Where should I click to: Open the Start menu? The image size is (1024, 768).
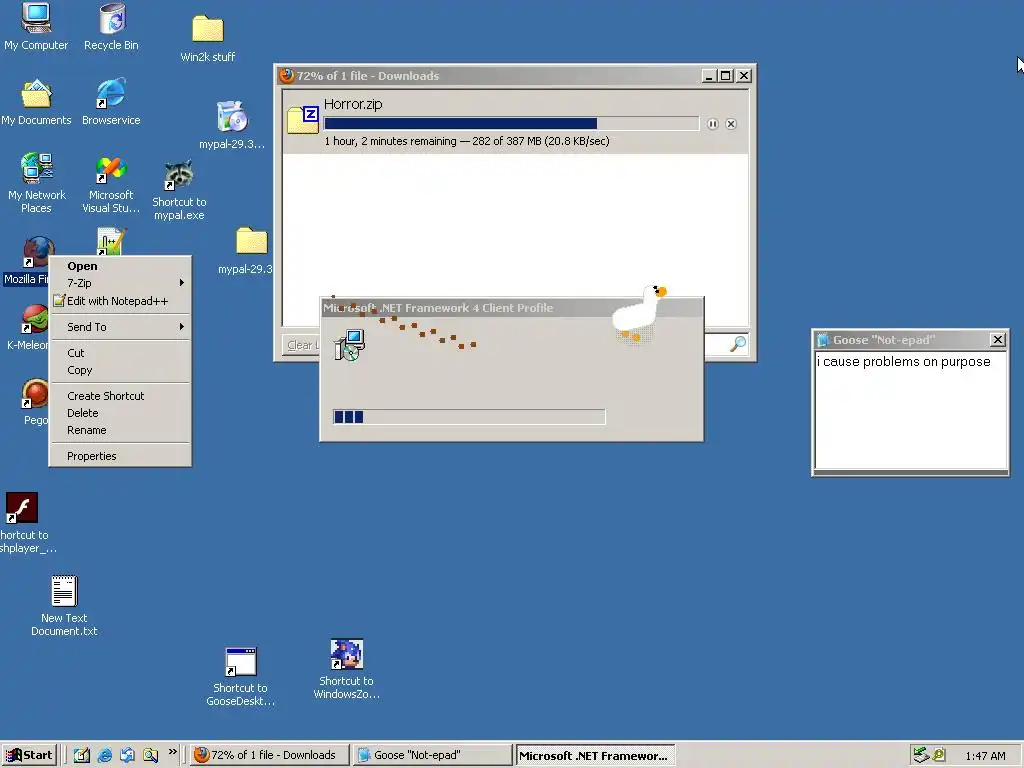tap(29, 755)
